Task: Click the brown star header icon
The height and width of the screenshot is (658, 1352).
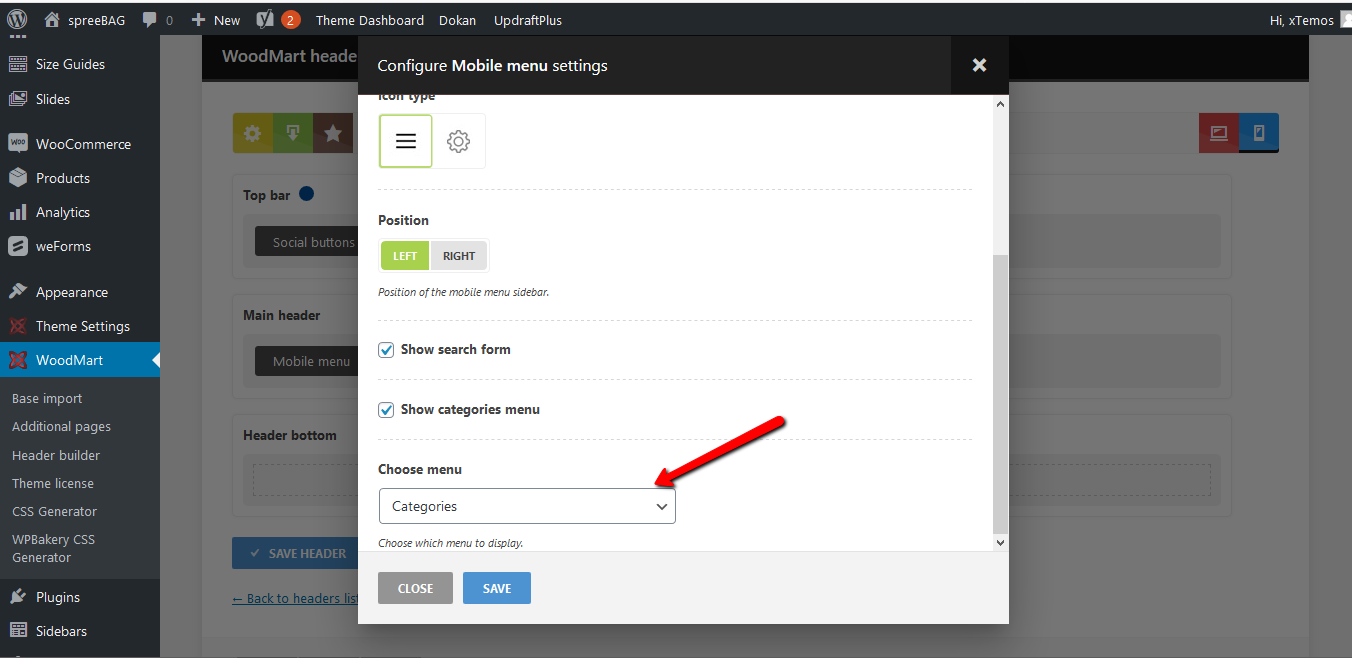Action: pyautogui.click(x=333, y=133)
